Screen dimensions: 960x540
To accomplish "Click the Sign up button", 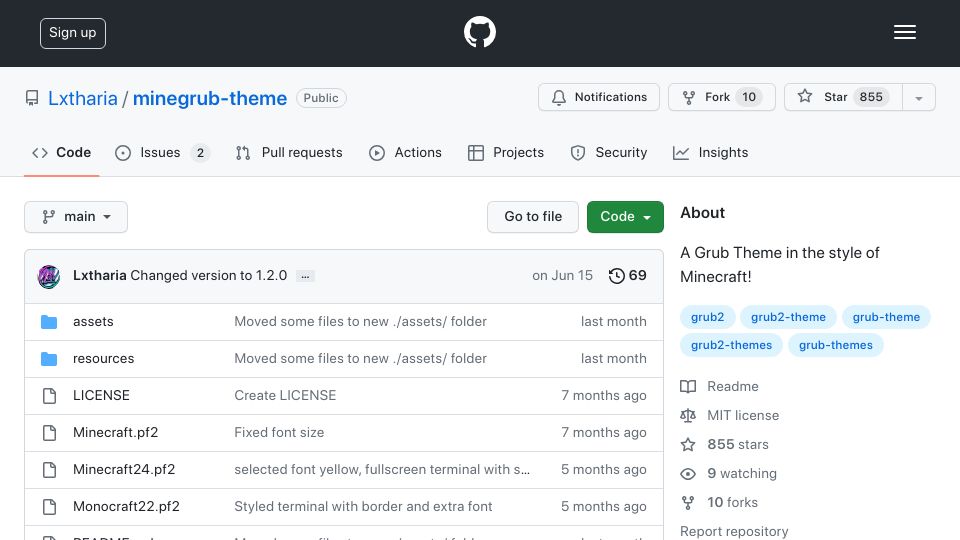I will click(x=73, y=33).
